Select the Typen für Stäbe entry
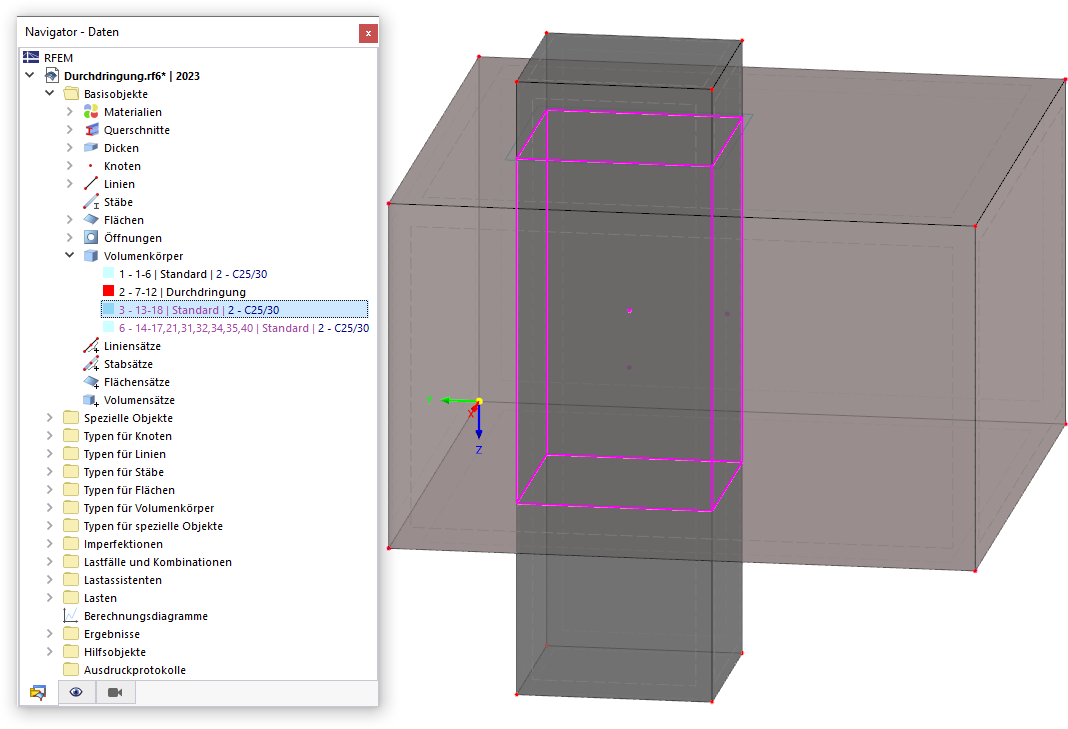This screenshot has height=729, width=1068. [x=123, y=471]
